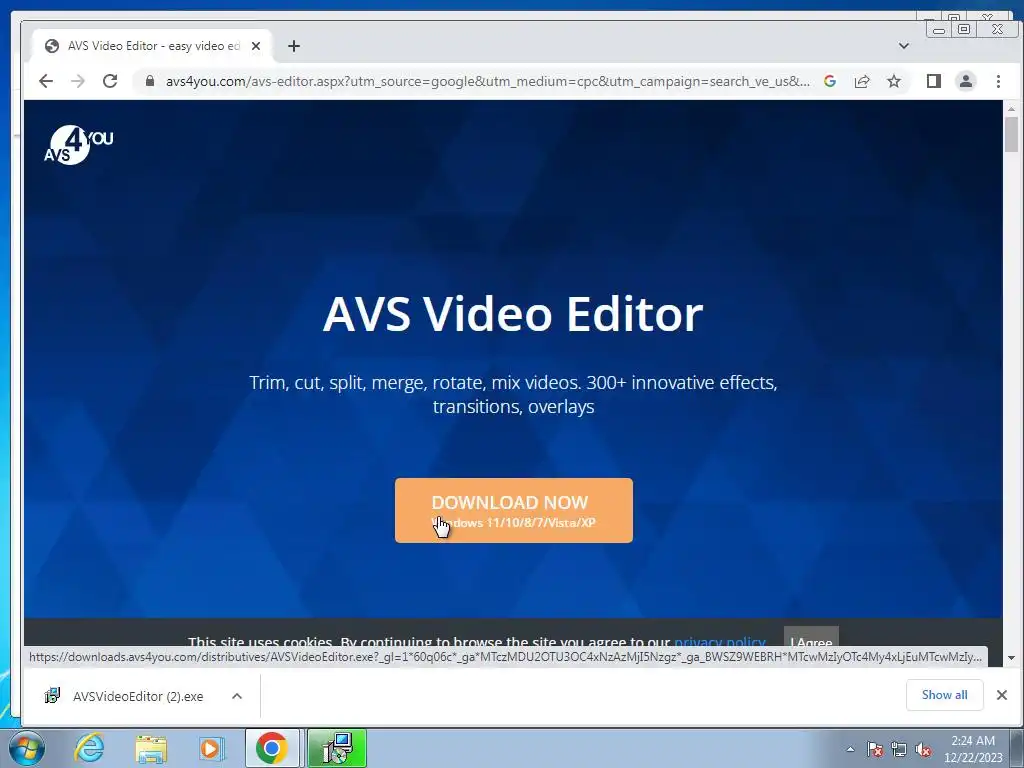Click the installer setup taskbar icon
1024x768 pixels.
coord(337,748)
